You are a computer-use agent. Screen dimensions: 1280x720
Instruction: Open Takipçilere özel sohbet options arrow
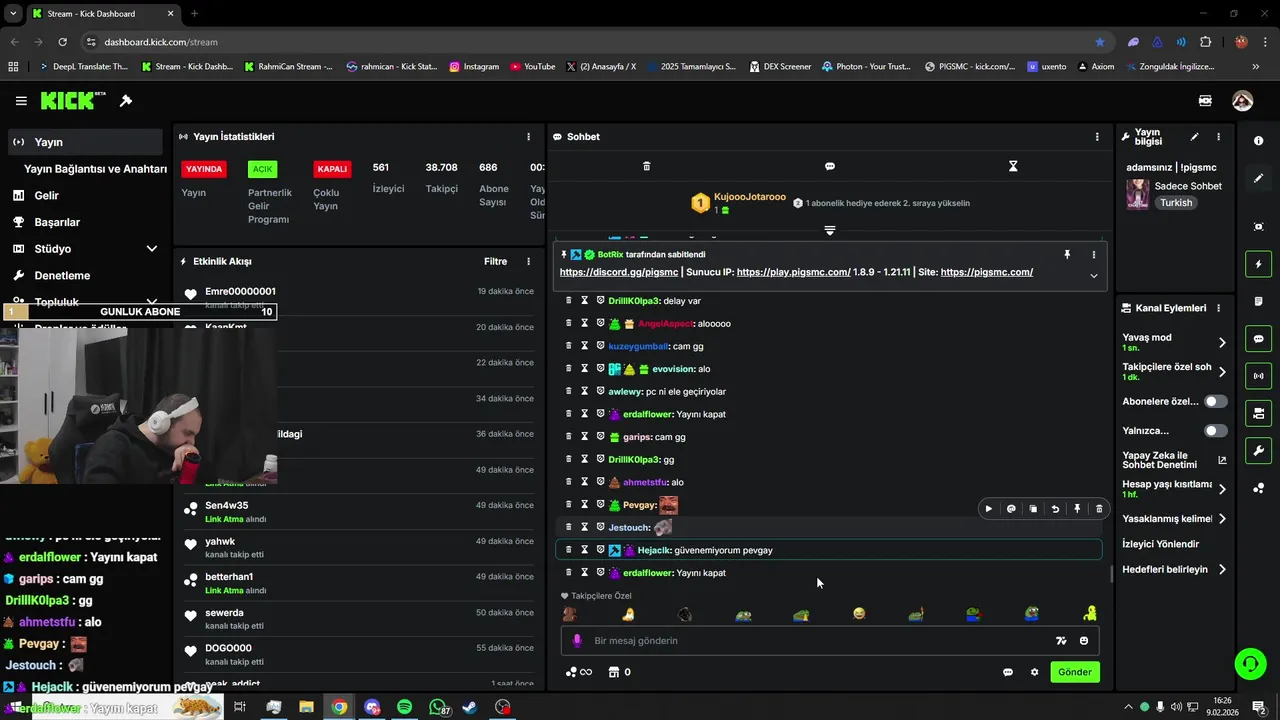click(1222, 372)
